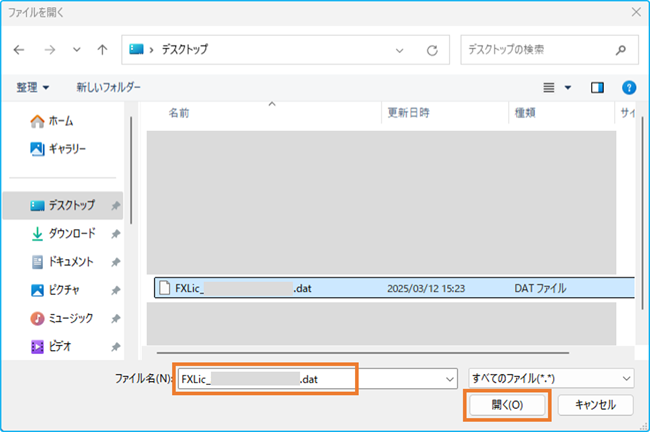This screenshot has width=650, height=432.
Task: Toggle the preview pane icon
Action: 597,87
